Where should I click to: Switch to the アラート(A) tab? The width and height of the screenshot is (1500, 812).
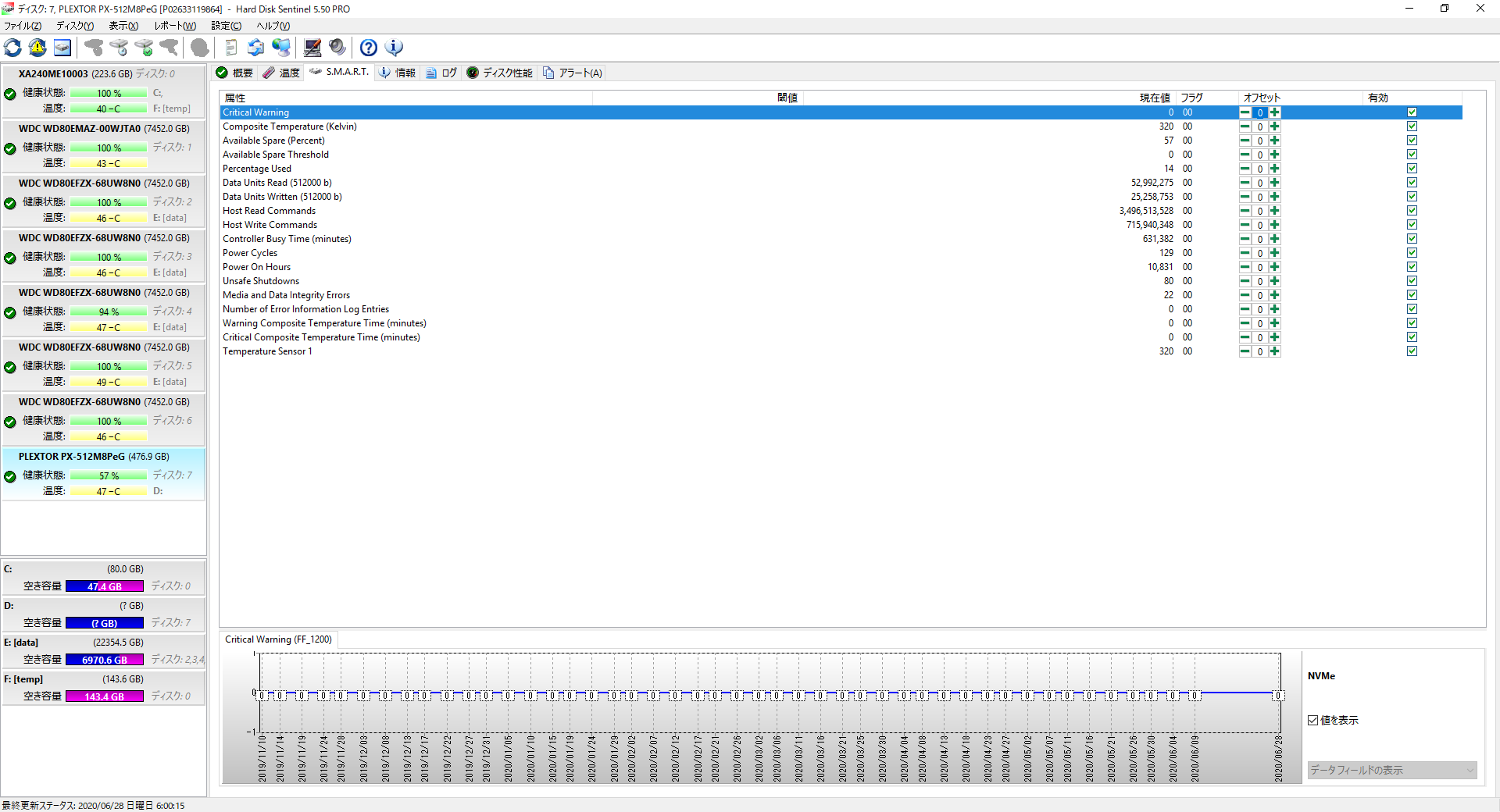[573, 73]
